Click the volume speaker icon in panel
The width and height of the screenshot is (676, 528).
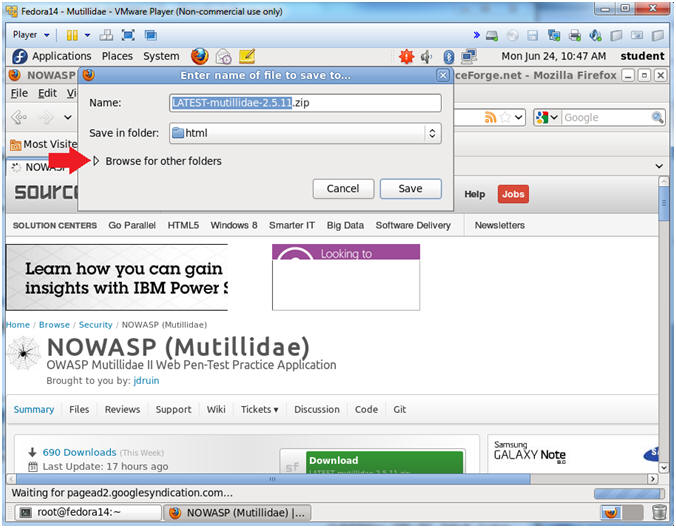(x=426, y=56)
